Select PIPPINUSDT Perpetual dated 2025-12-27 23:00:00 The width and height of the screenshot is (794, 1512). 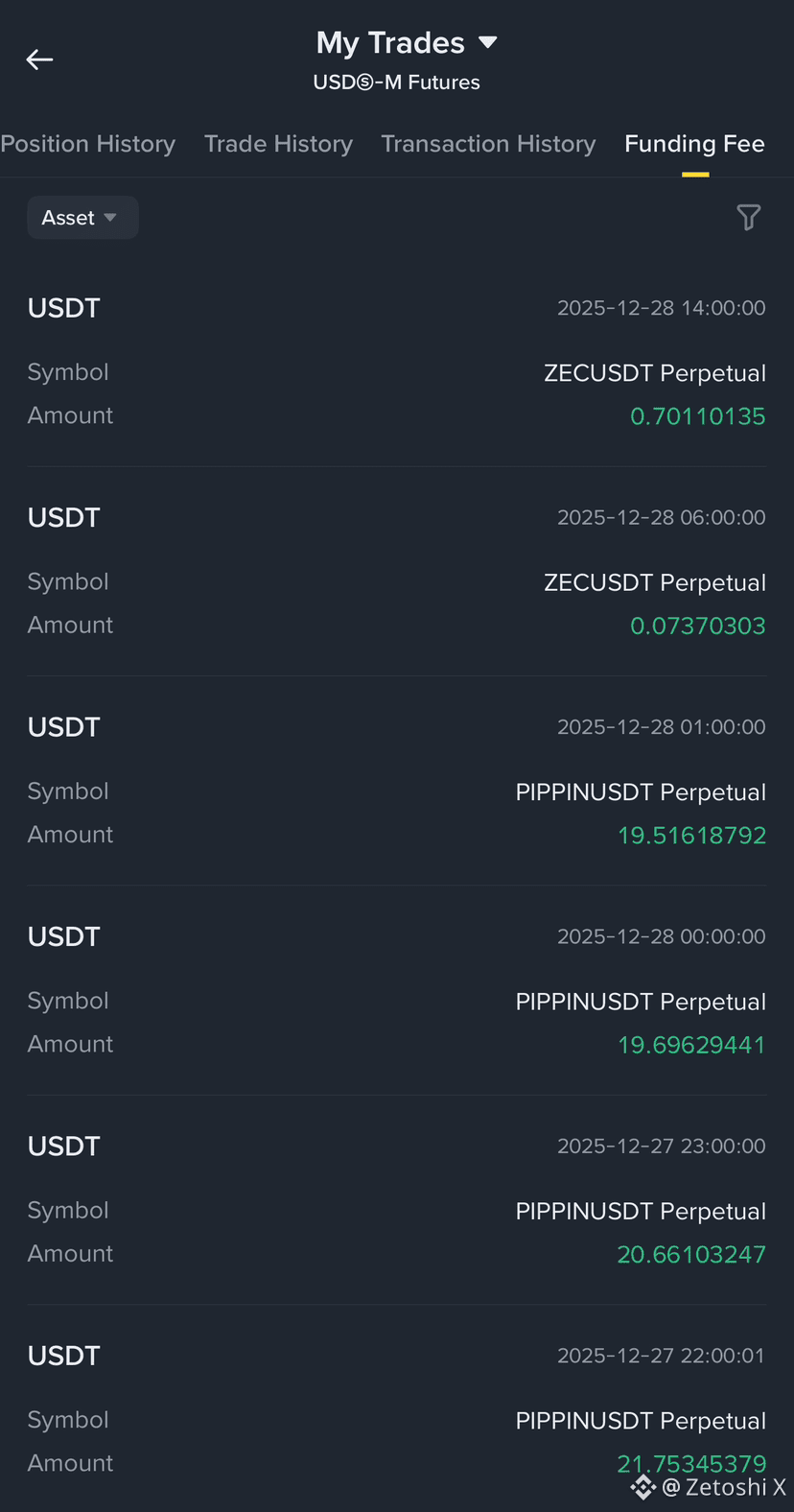[x=641, y=1212]
